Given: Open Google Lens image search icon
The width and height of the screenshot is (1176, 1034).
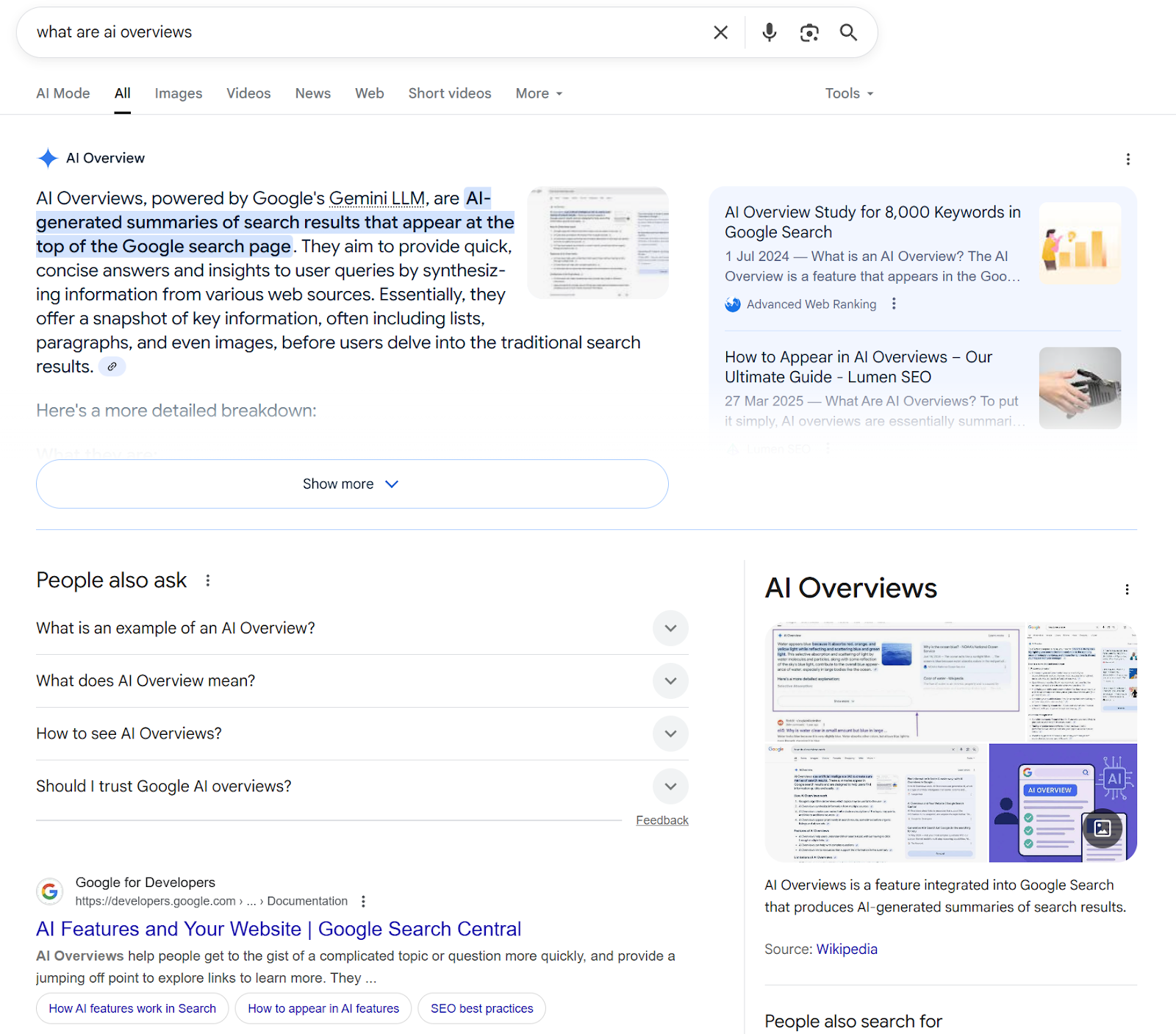Looking at the screenshot, I should pos(809,32).
